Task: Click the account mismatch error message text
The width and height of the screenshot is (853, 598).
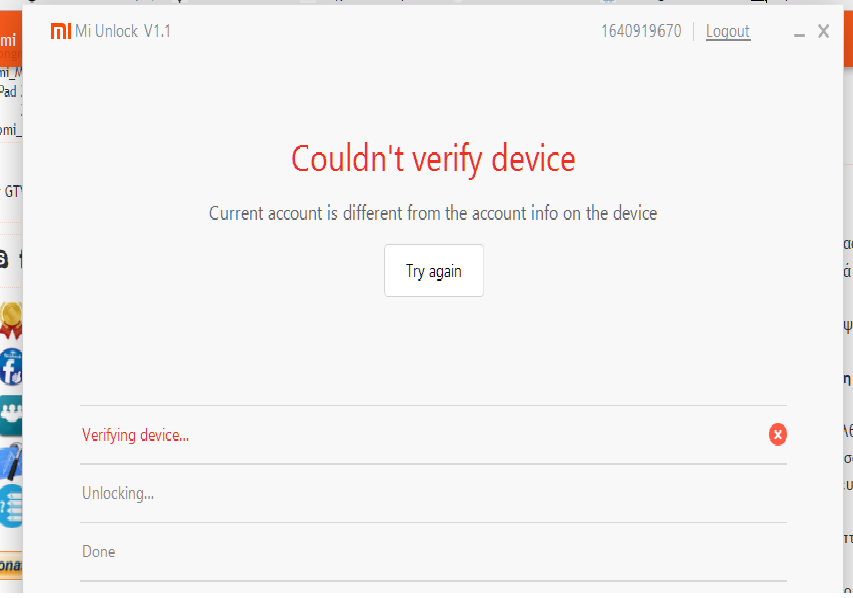Action: click(x=433, y=213)
